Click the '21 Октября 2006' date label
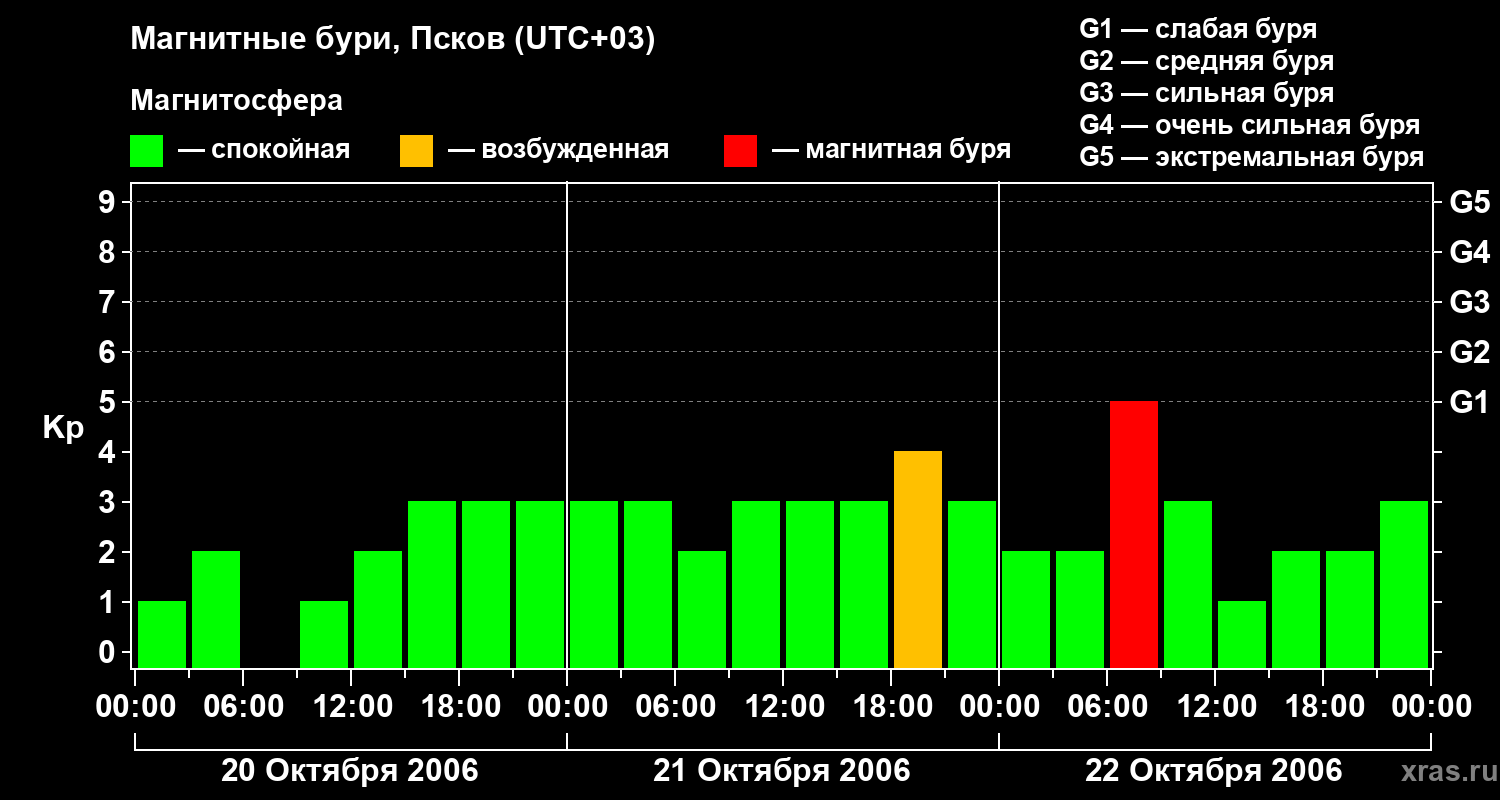Screen dimensions: 1500x800 (782, 771)
